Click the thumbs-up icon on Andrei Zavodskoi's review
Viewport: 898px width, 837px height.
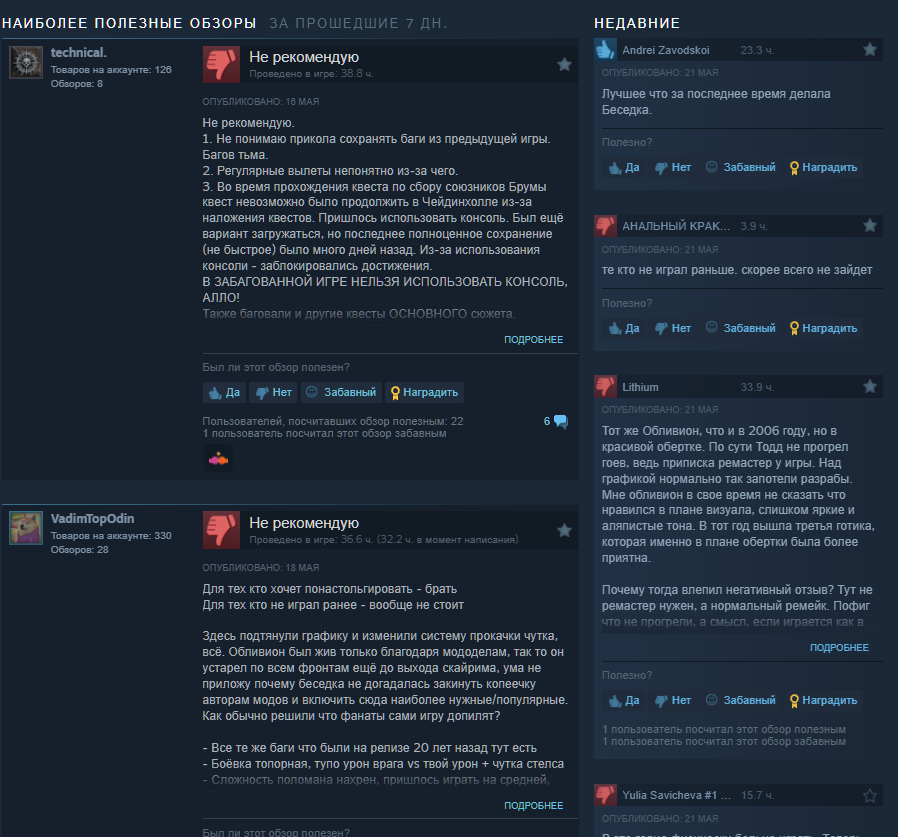(605, 50)
